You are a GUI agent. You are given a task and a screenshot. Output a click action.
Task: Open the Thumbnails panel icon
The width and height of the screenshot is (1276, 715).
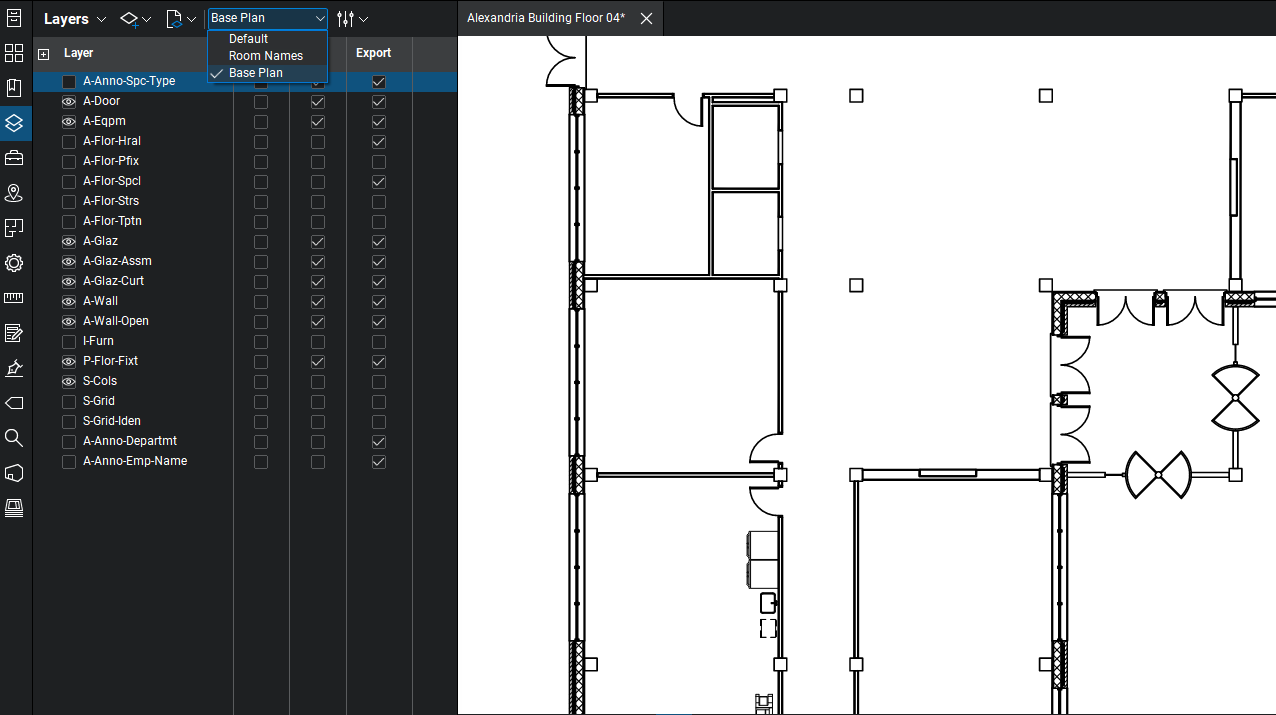[14, 53]
